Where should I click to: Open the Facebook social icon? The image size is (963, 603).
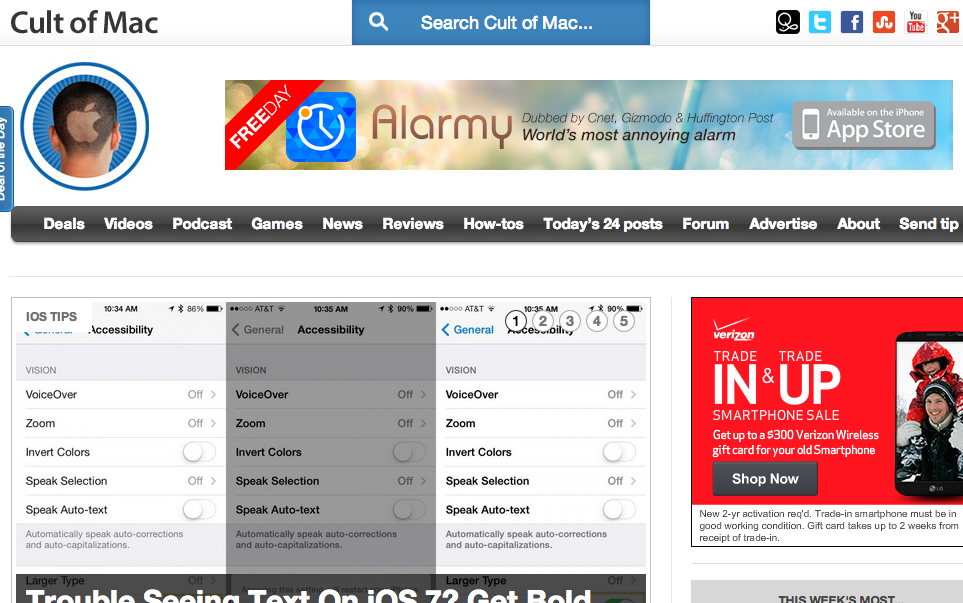point(852,22)
